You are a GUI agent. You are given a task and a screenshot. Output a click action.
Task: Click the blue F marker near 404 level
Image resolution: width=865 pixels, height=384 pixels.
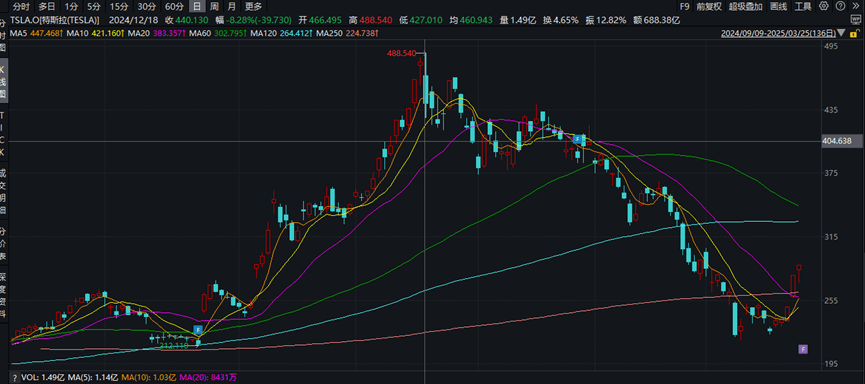(576, 138)
